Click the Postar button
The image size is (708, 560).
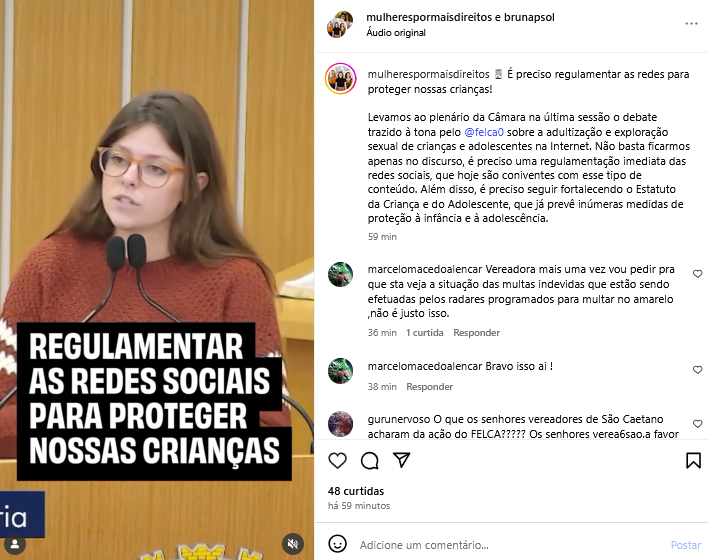click(685, 545)
